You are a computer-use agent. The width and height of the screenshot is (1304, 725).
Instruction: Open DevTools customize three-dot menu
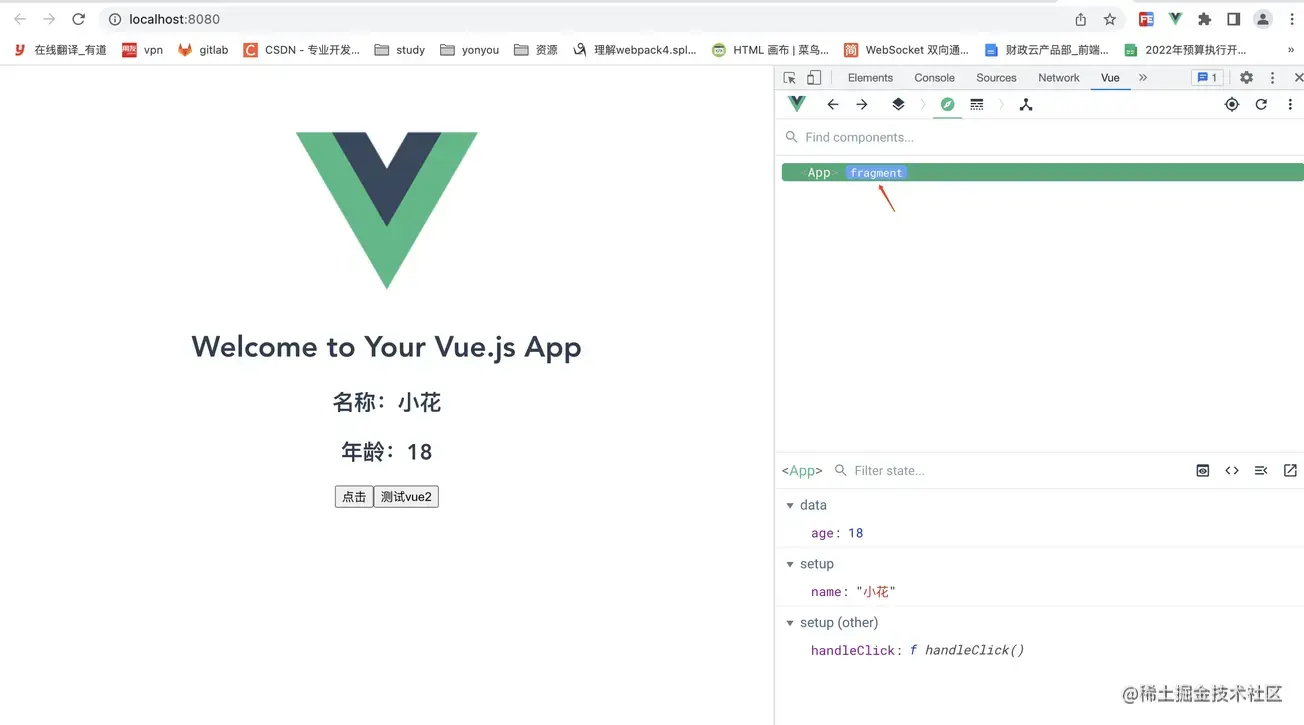point(1272,77)
